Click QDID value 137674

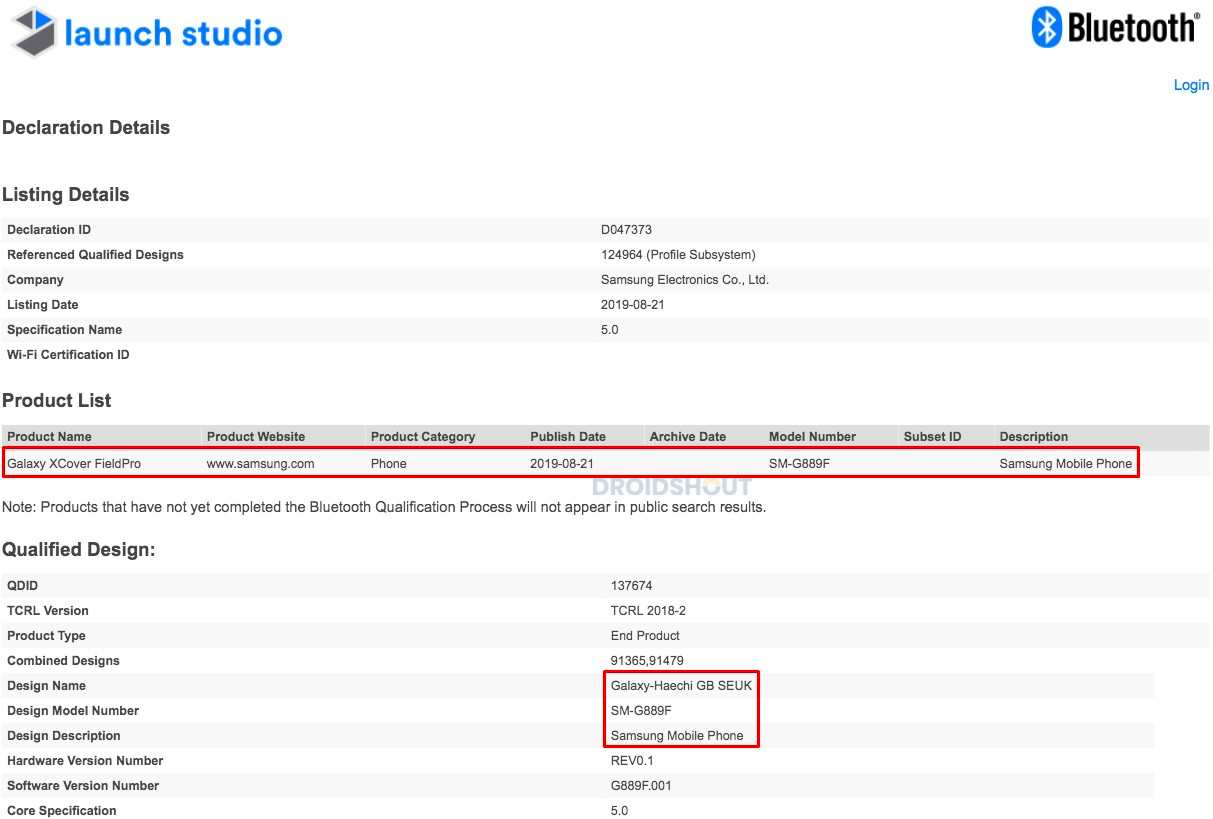coord(631,586)
